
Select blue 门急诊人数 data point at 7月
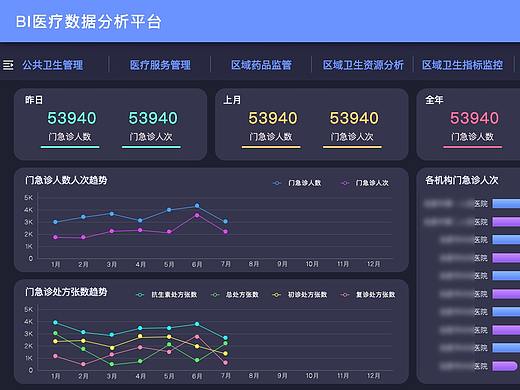click(x=226, y=221)
